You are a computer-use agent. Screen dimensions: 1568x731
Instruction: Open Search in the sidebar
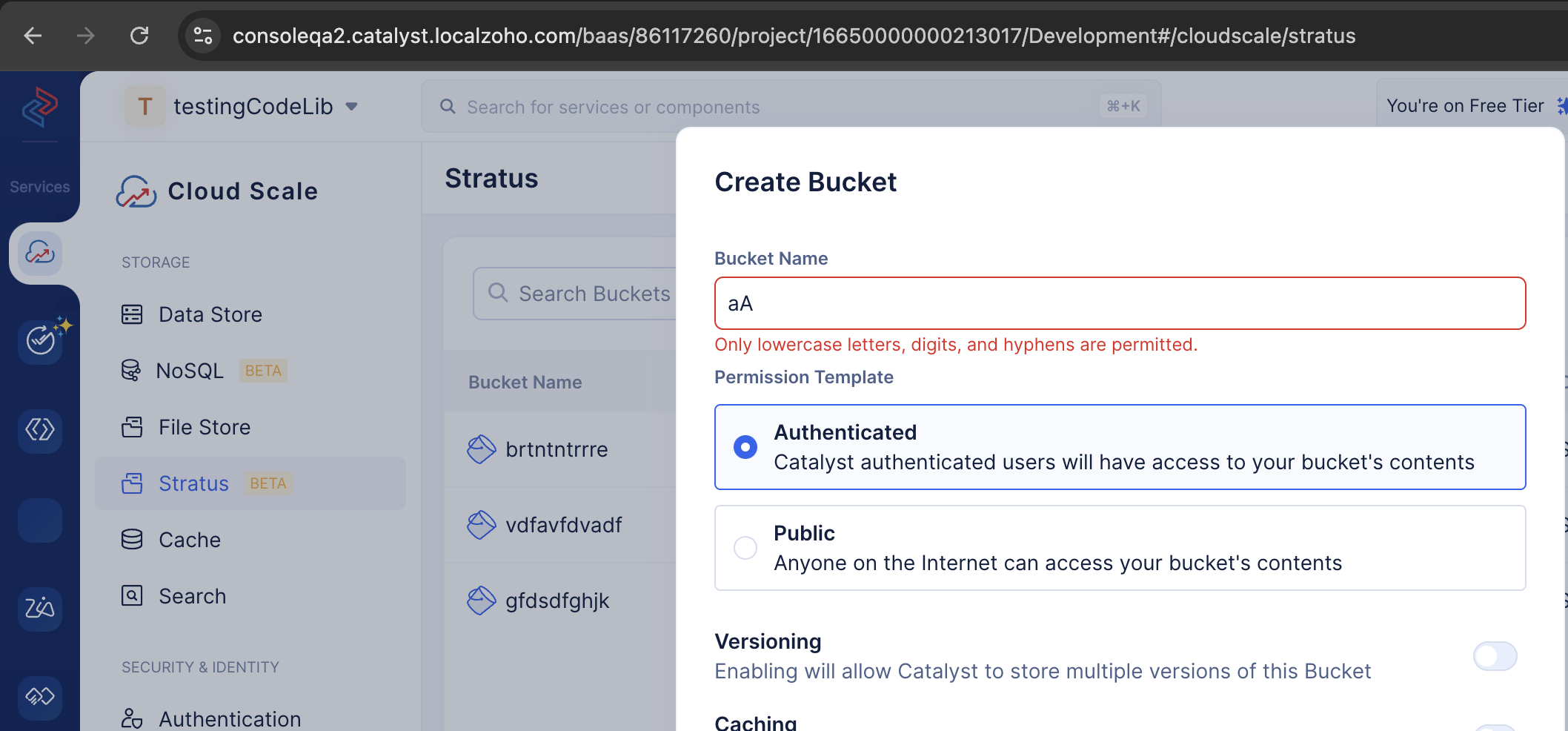point(250,596)
